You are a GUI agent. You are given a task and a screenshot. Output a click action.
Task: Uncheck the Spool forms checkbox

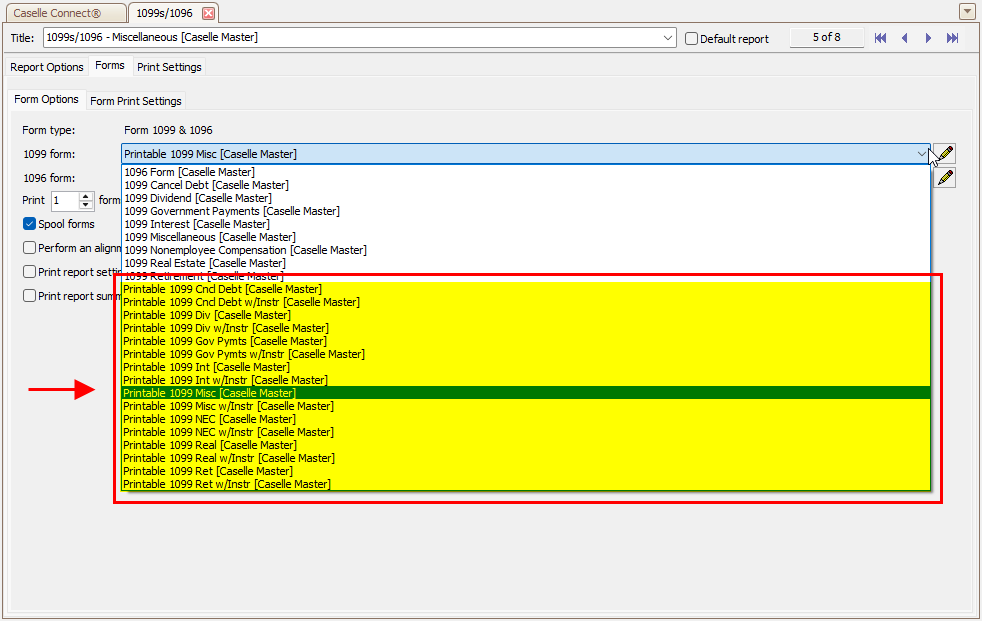pyautogui.click(x=30, y=224)
